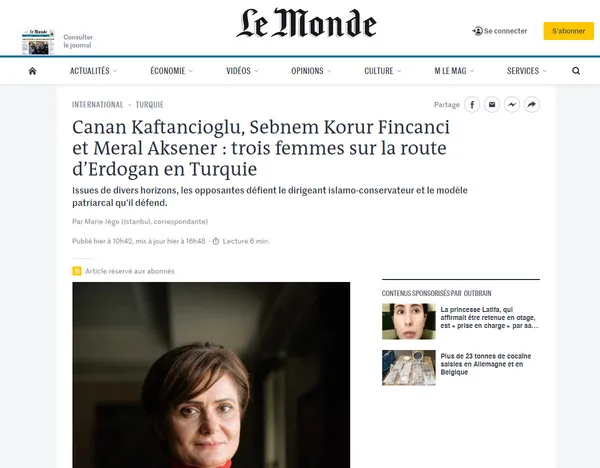Click the forward share arrow icon
Image resolution: width=600 pixels, height=468 pixels.
pyautogui.click(x=532, y=104)
